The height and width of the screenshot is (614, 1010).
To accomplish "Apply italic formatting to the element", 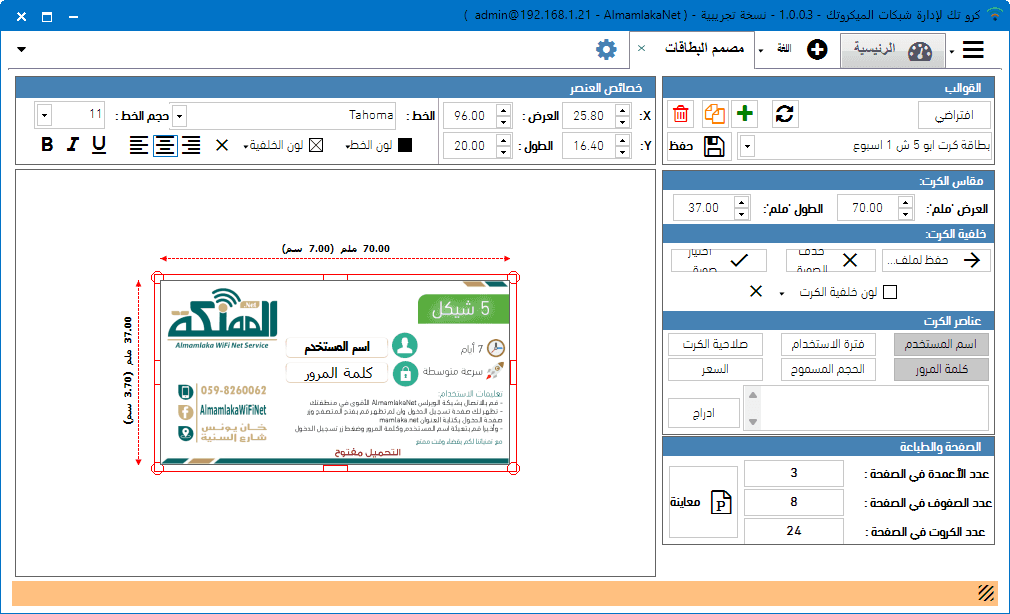I will pyautogui.click(x=73, y=144).
